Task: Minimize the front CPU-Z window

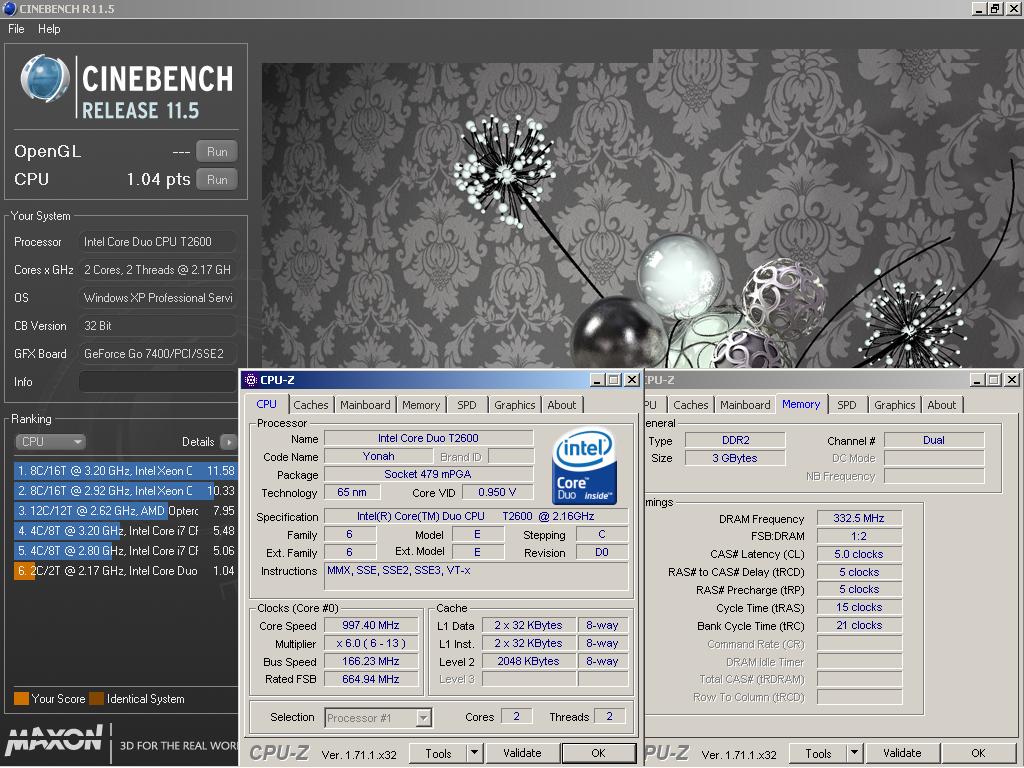Action: 597,380
